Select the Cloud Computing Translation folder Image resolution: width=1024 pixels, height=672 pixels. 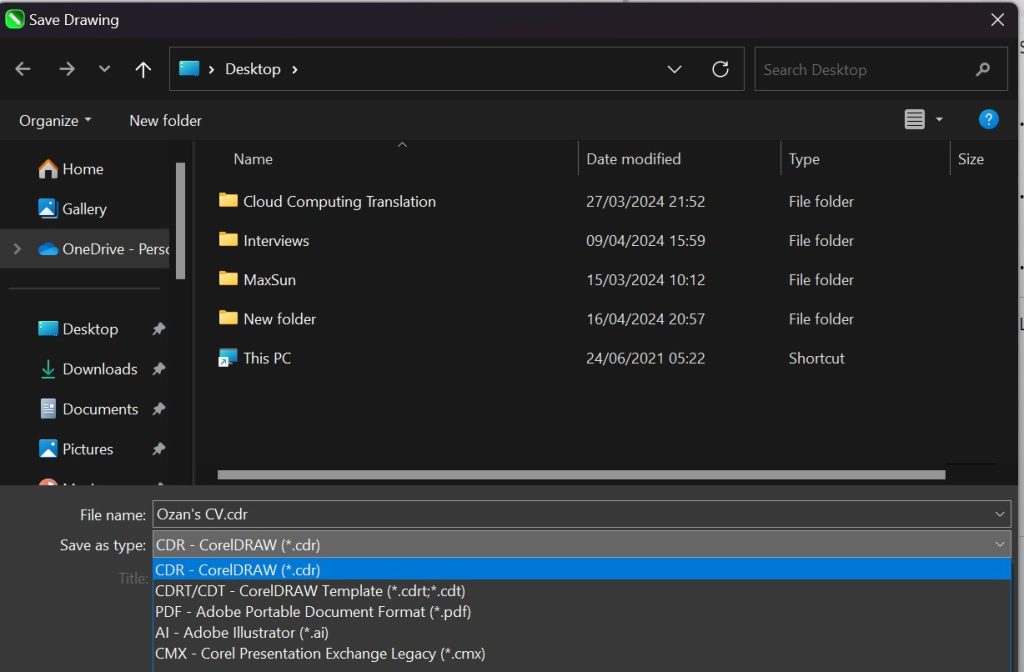[x=340, y=202]
